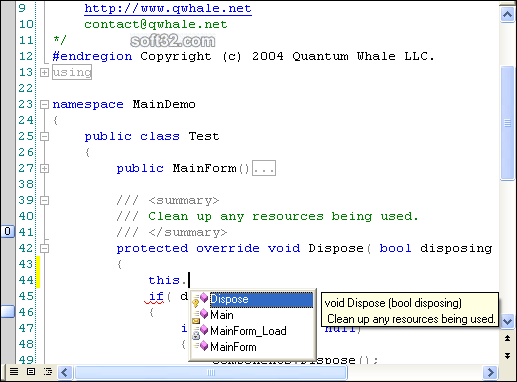
Task: Click the class name 'Test'
Action: (x=204, y=136)
